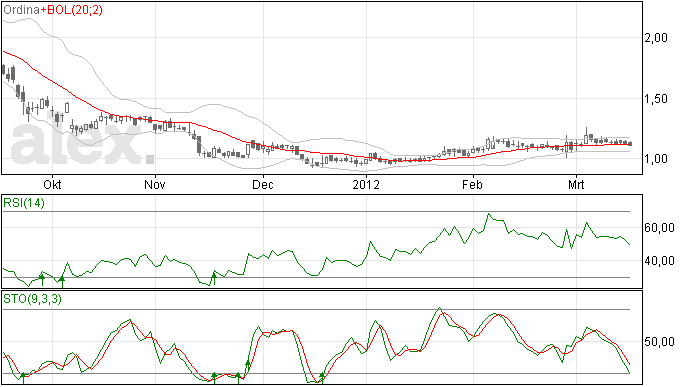Click the 50,00 stochastic axis value
This screenshot has height=387, width=690.
[659, 342]
